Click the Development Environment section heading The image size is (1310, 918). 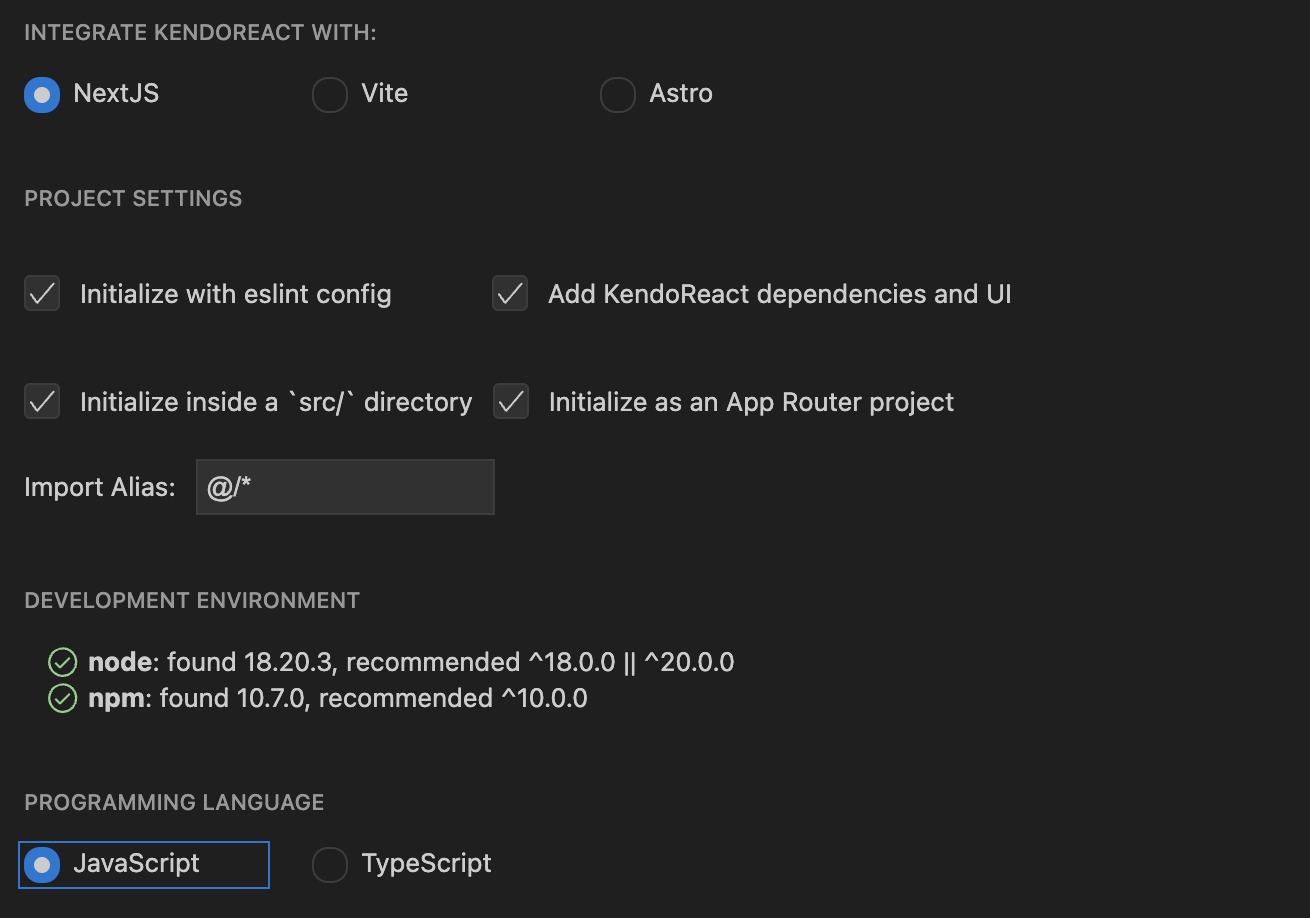[192, 600]
